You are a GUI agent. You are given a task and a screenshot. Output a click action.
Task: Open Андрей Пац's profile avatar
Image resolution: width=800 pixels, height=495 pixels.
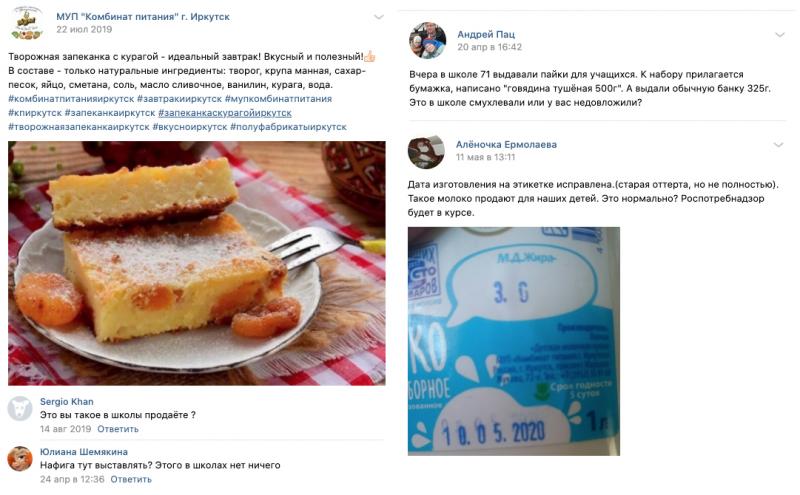(x=427, y=40)
